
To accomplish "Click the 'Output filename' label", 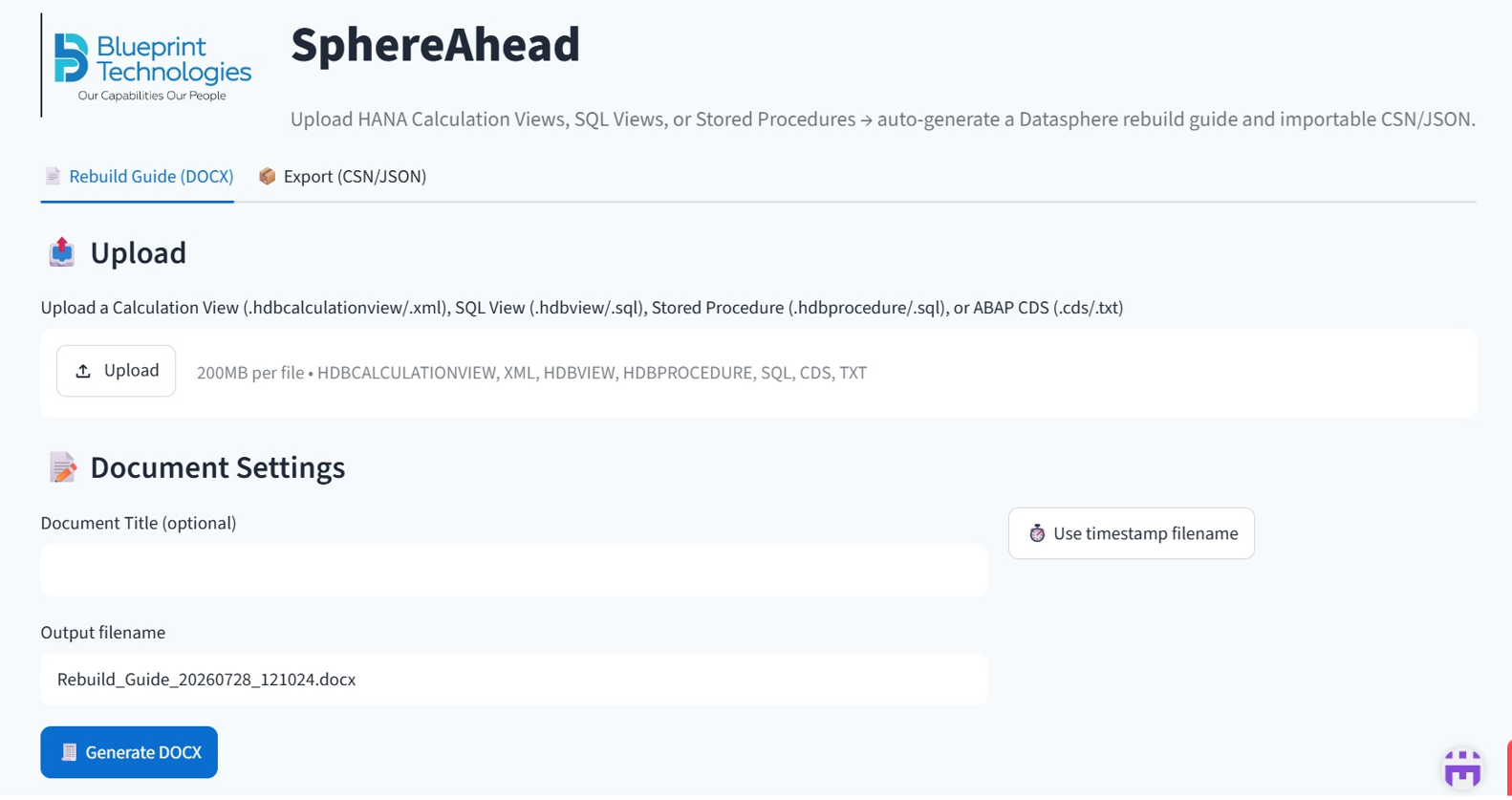I will [103, 633].
